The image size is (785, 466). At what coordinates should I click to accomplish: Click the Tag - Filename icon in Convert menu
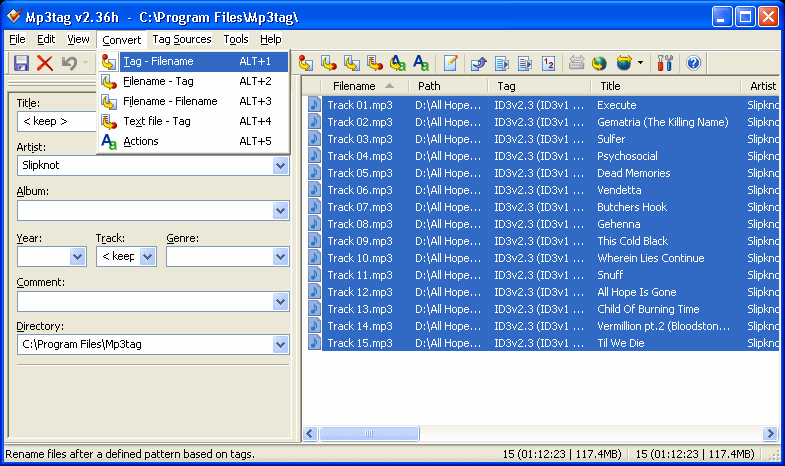(x=109, y=62)
